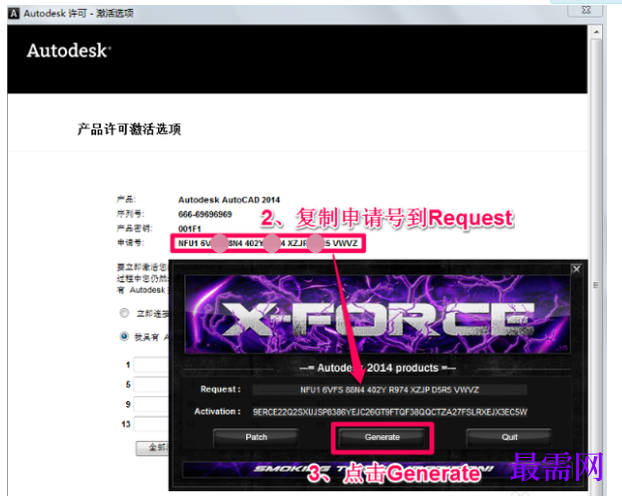Select the first radio option in the Autodesk window
Viewport: 622px width, 498px height.
coord(124,313)
